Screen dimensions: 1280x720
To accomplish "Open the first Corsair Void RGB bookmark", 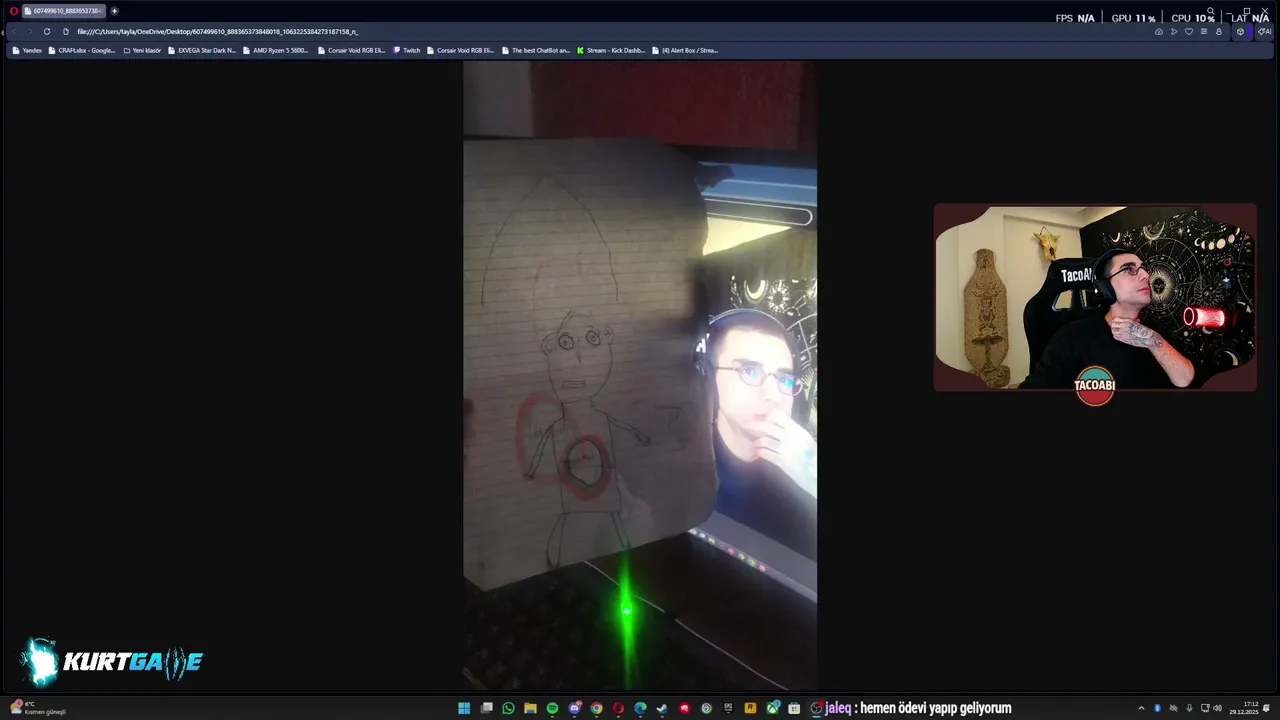I will tap(351, 50).
